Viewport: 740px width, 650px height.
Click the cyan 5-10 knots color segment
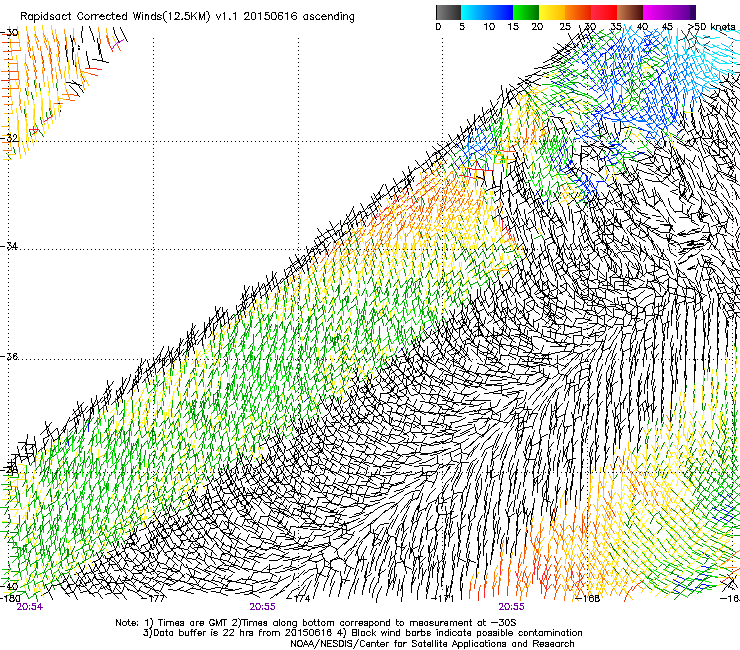[x=473, y=12]
